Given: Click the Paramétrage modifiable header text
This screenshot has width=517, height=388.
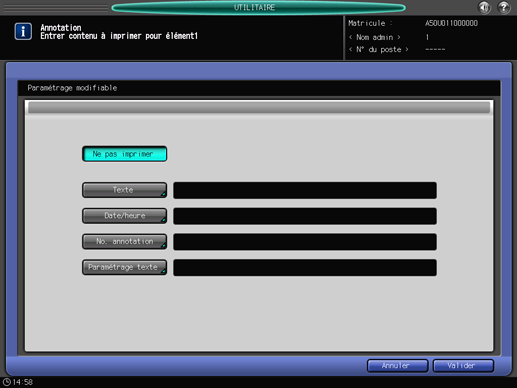Looking at the screenshot, I should tap(72, 88).
